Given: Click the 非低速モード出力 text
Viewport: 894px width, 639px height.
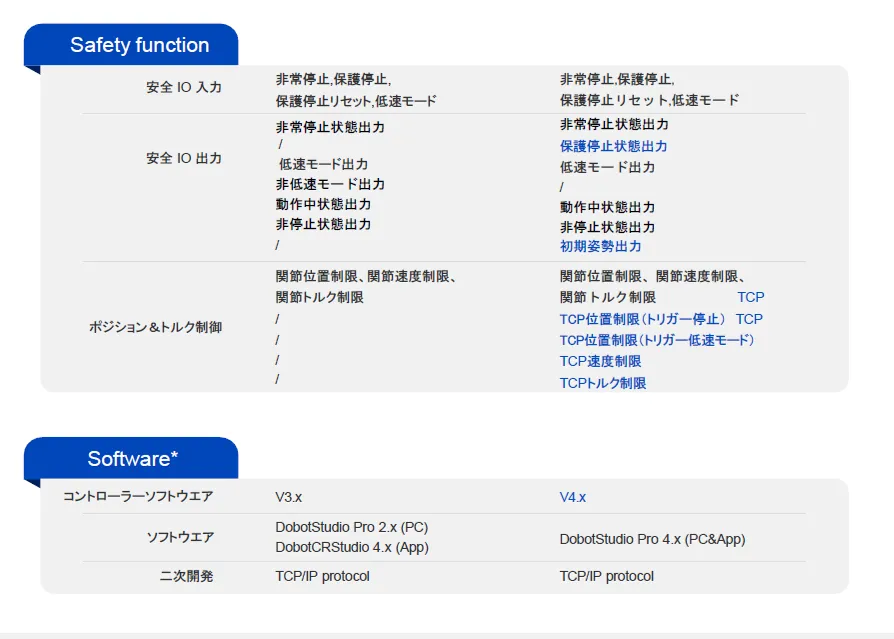Looking at the screenshot, I should pos(330,184).
